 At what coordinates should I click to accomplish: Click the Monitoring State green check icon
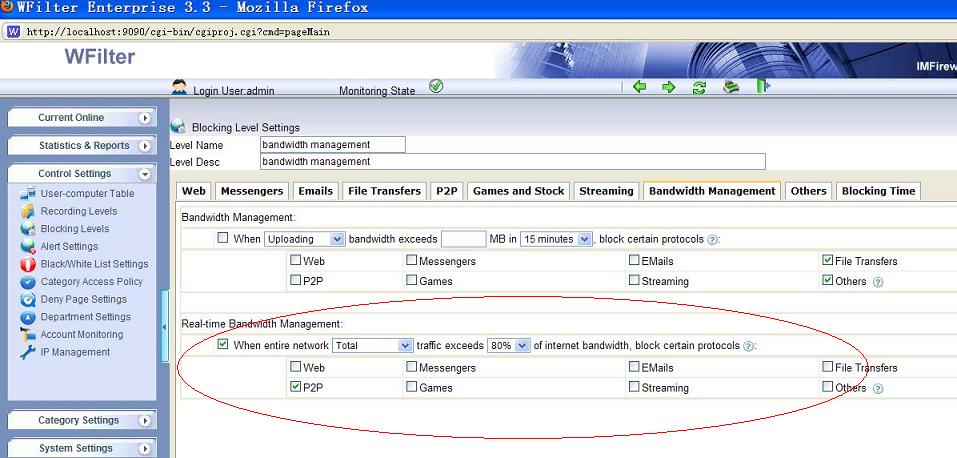click(436, 86)
